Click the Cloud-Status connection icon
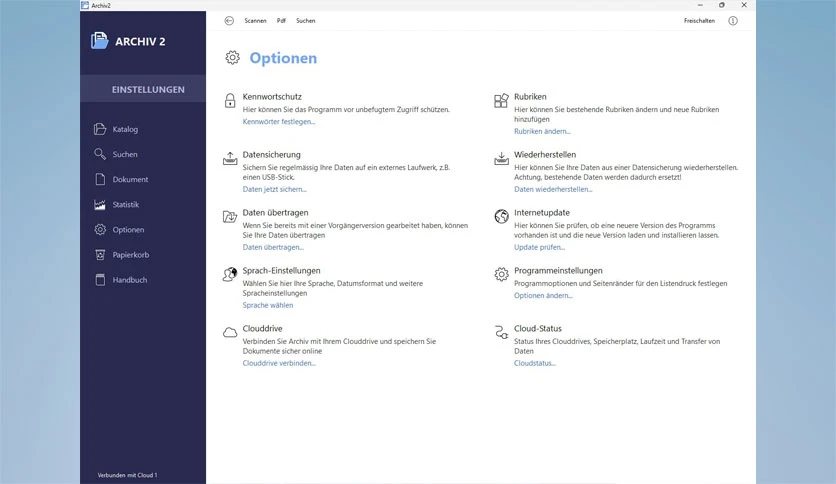 click(x=501, y=333)
